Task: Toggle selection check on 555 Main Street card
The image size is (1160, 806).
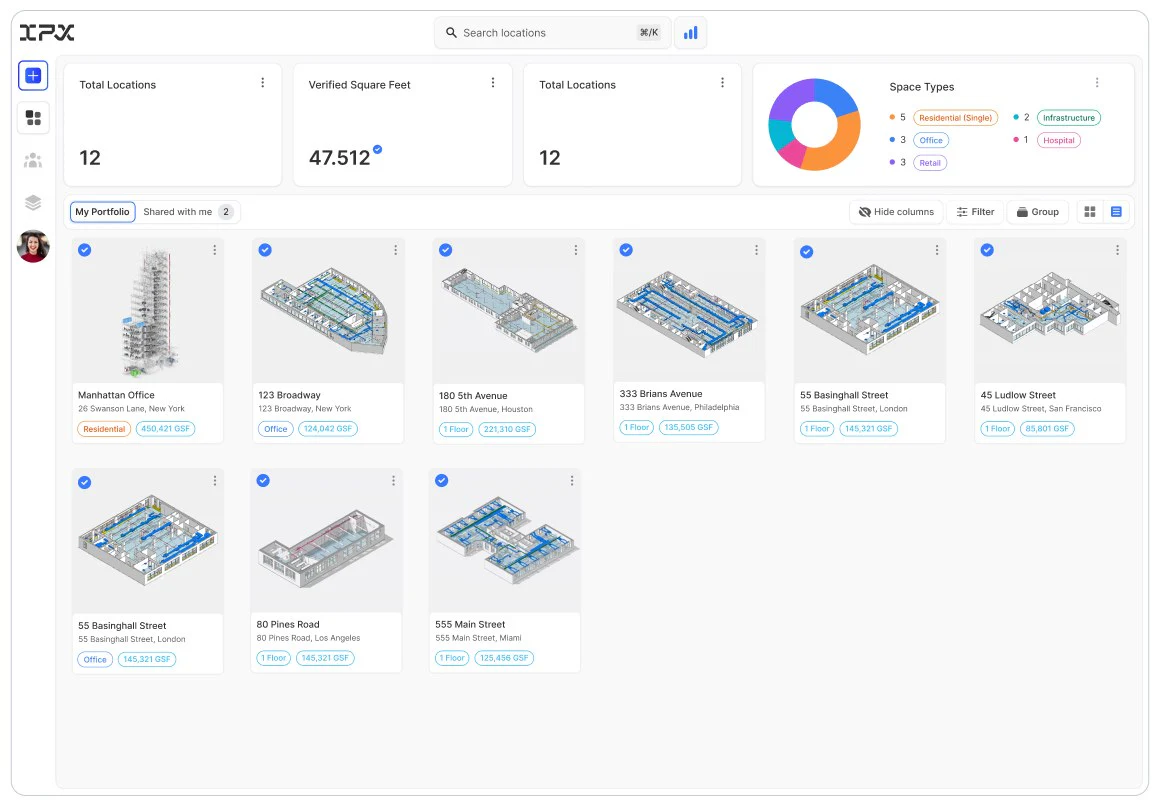Action: (442, 480)
